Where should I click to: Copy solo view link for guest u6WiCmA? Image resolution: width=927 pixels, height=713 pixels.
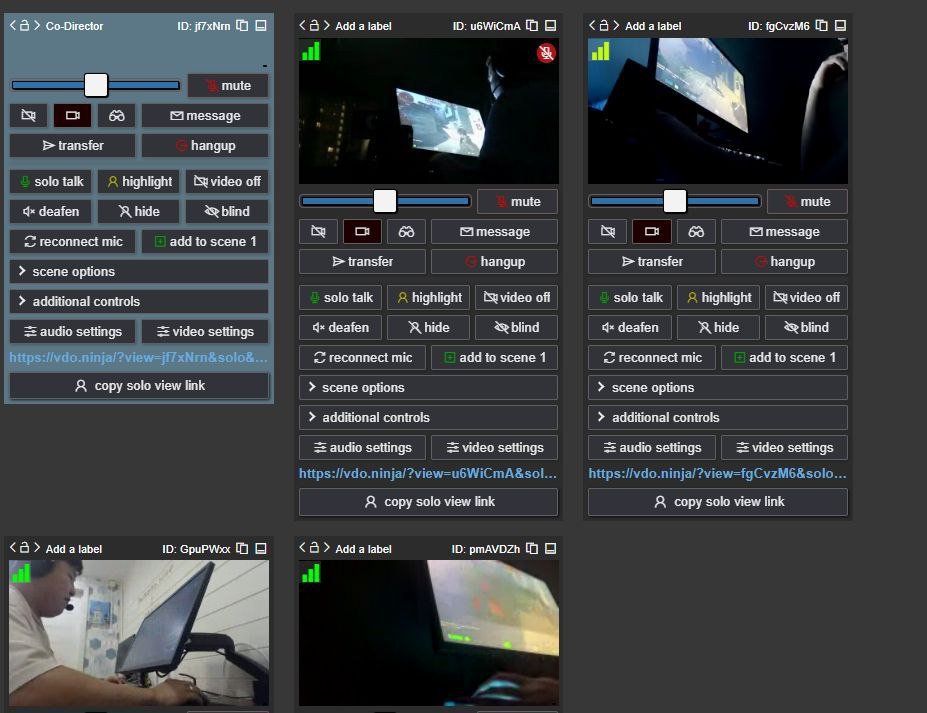(x=429, y=502)
